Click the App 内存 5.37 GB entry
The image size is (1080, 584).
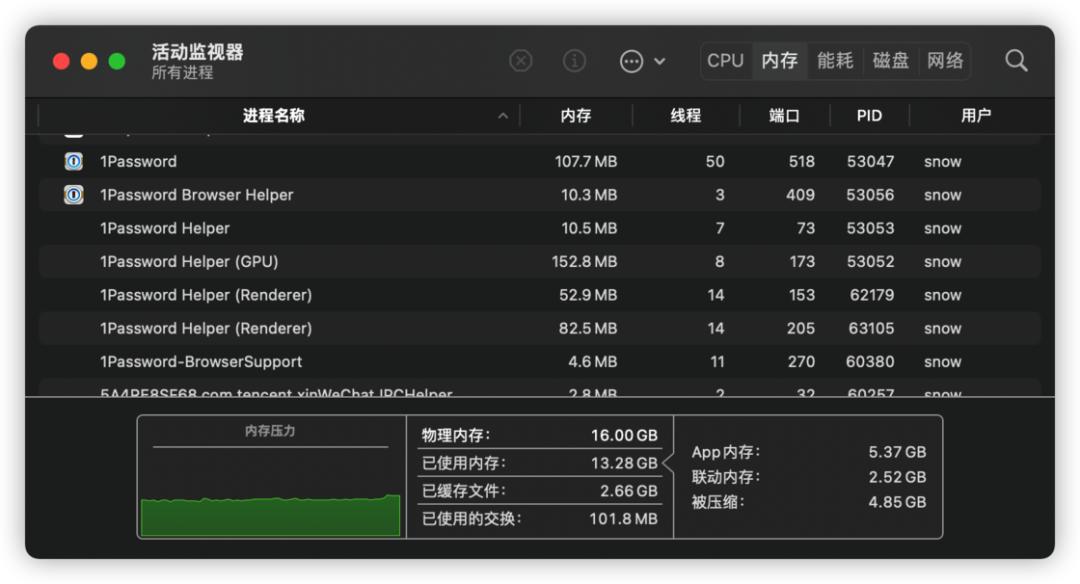point(809,452)
